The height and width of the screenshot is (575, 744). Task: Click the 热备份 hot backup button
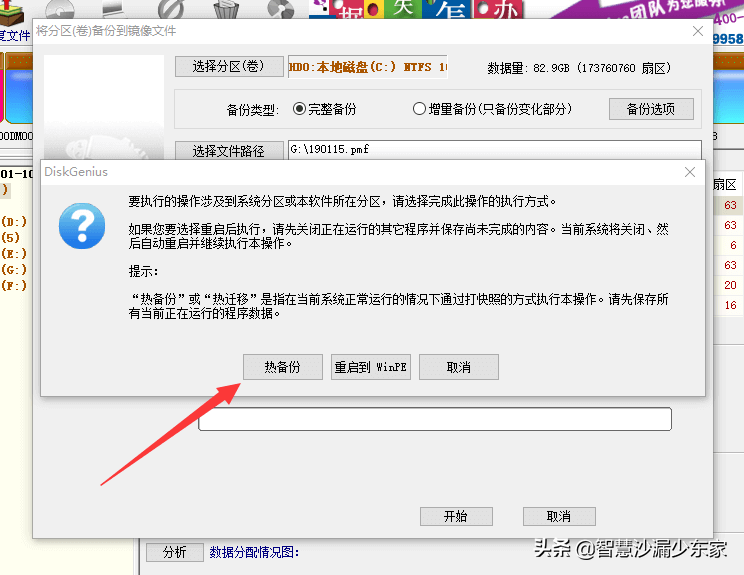[x=283, y=367]
